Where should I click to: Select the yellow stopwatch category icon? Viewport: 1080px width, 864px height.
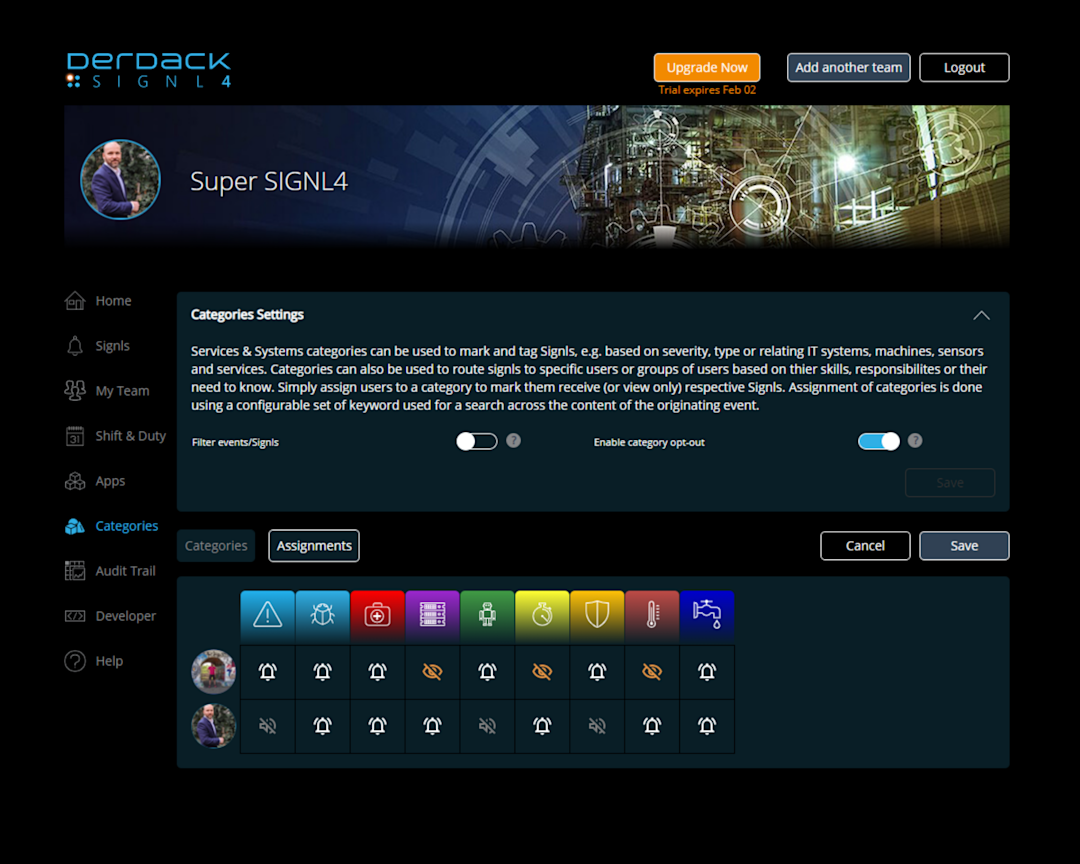pyautogui.click(x=542, y=613)
